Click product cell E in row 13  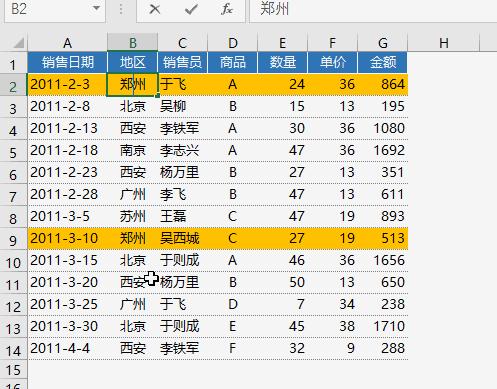coord(233,326)
